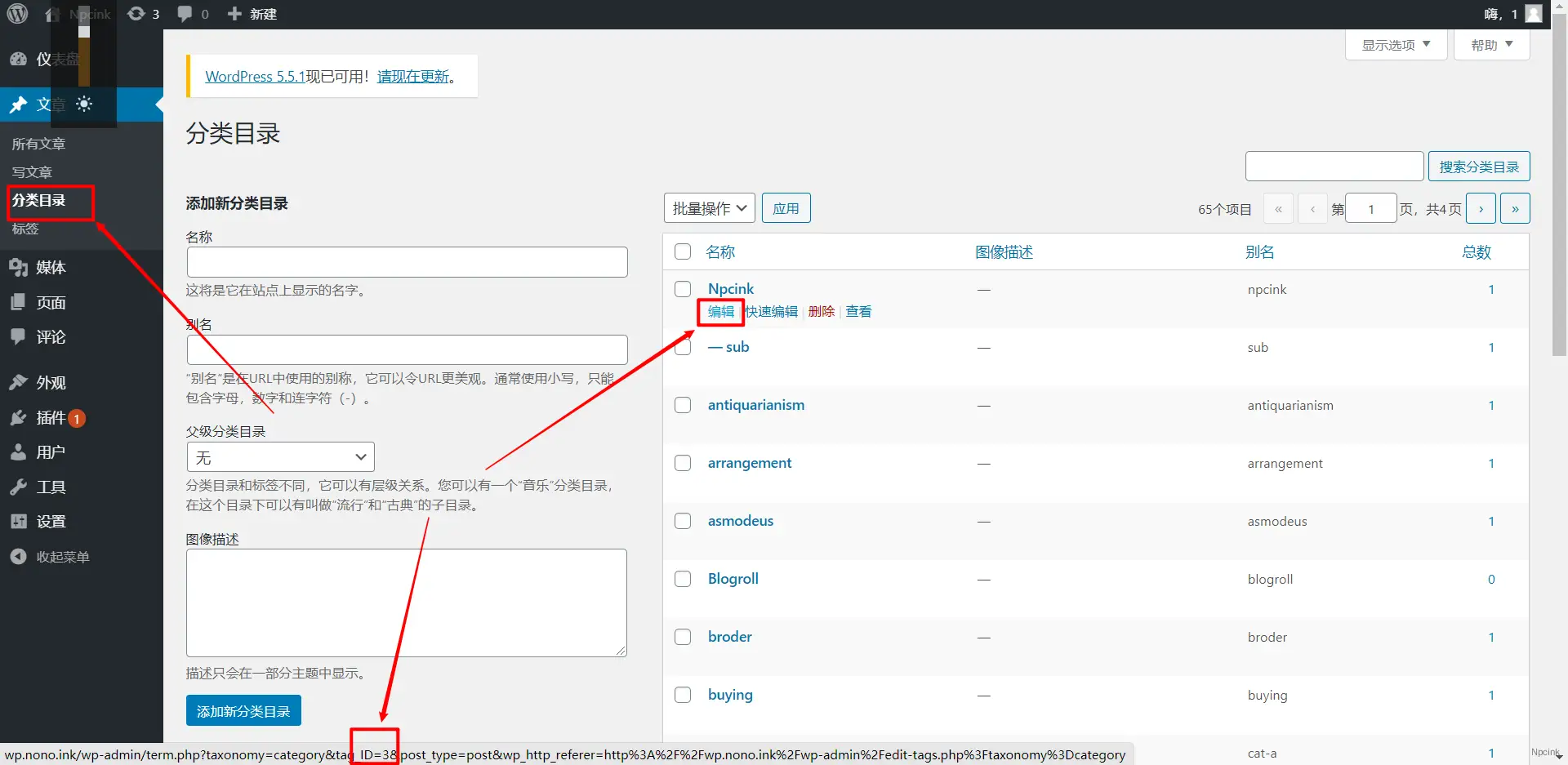This screenshot has height=765, width=1568.
Task: Click the post count 0 for Blogroll
Action: 1491,579
